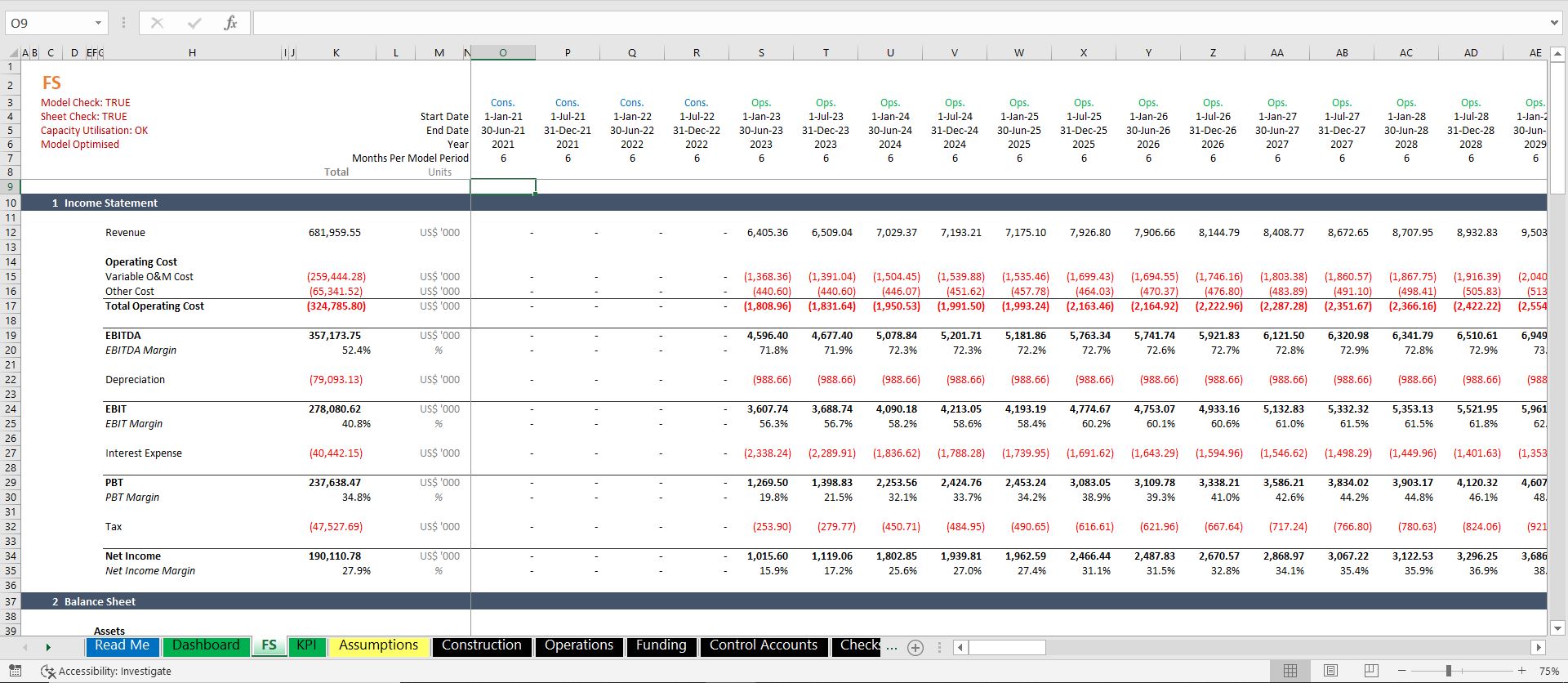Screen dimensions: 1568x683
Task: Click the Months Per Model Period label
Action: (410, 158)
